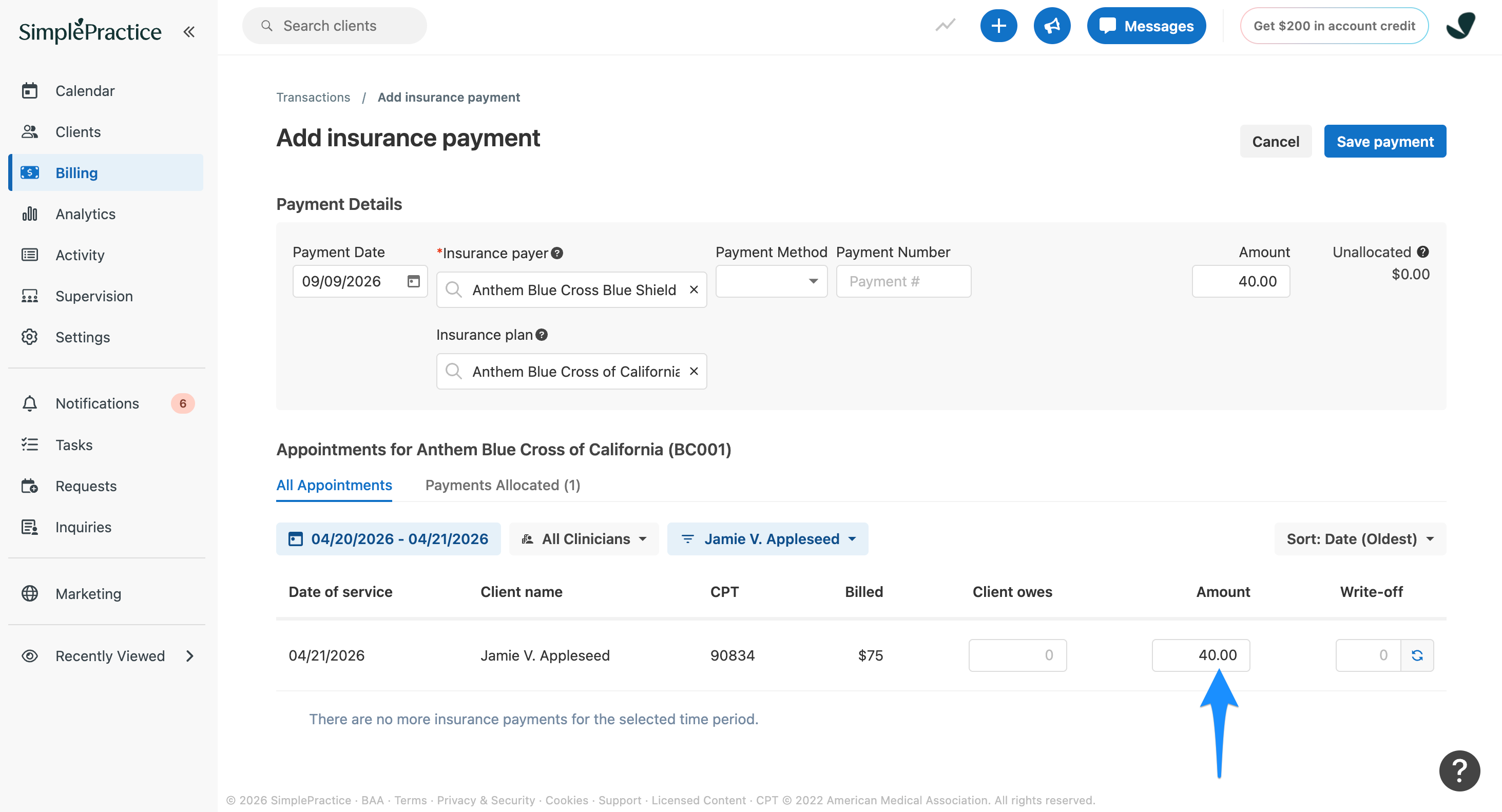Viewport: 1502px width, 812px height.
Task: Open the Messages button
Action: pos(1146,26)
